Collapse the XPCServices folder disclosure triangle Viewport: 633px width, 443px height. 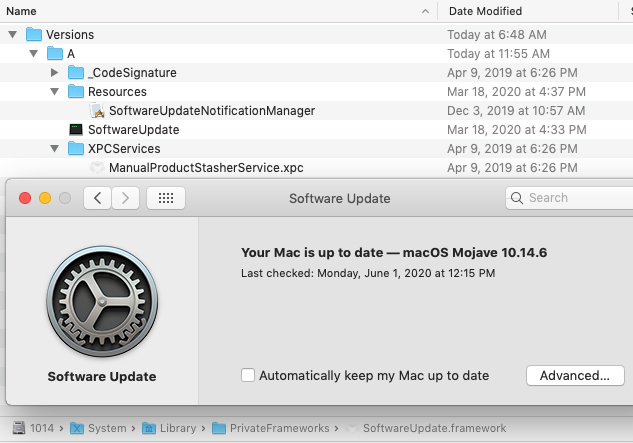click(54, 148)
